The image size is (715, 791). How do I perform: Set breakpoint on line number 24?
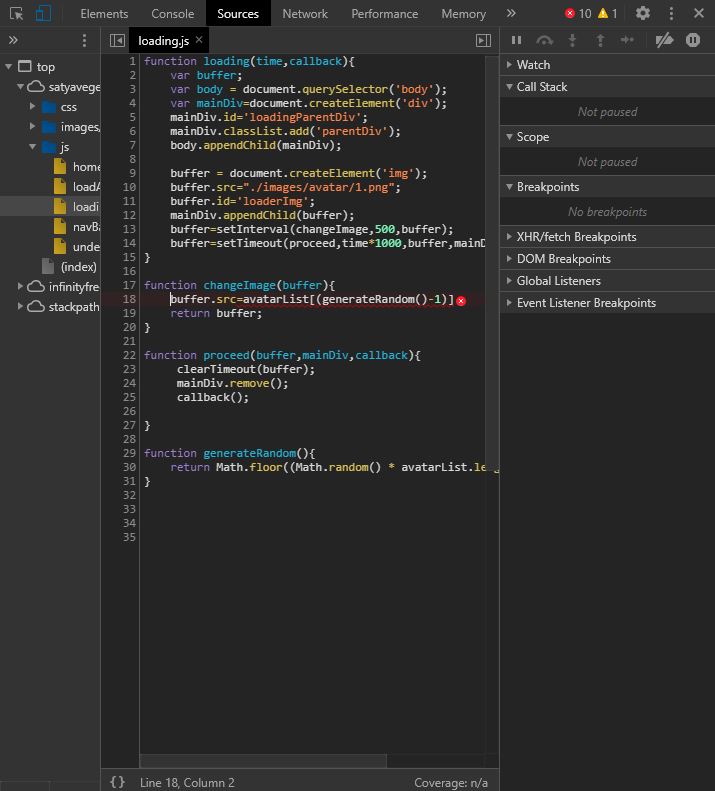click(x=129, y=383)
